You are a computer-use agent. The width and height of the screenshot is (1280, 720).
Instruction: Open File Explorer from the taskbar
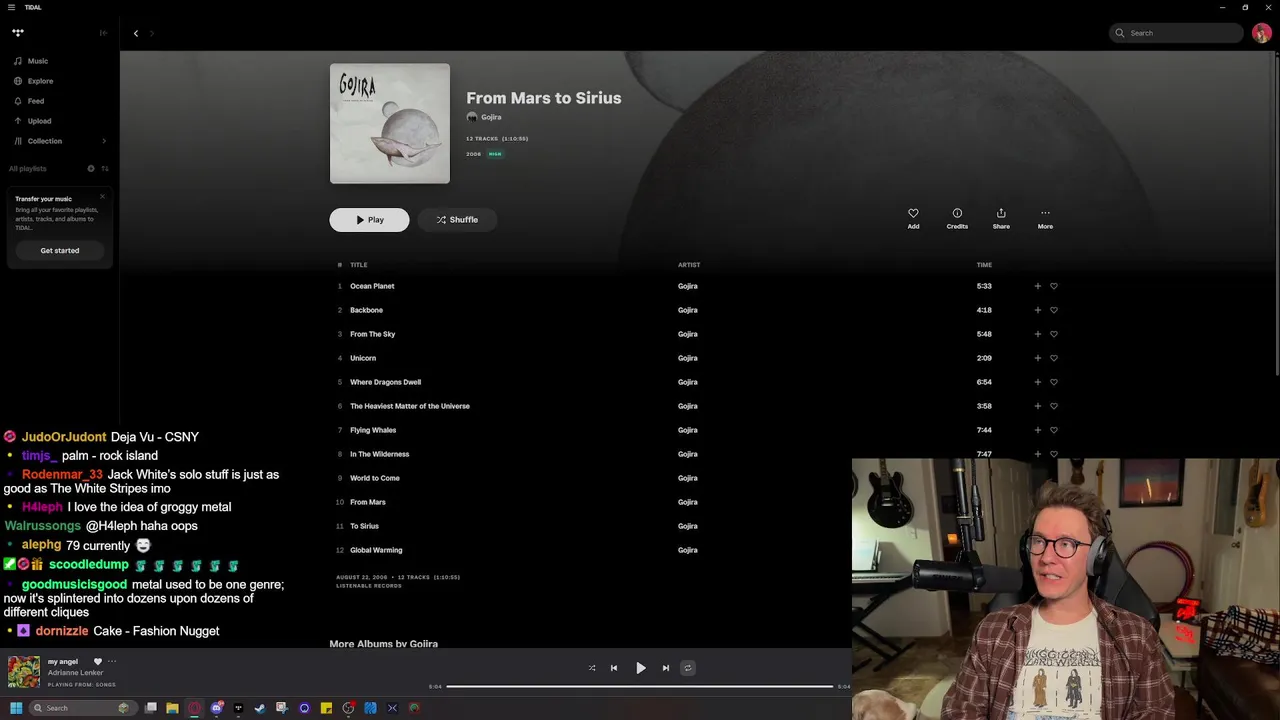(x=172, y=708)
